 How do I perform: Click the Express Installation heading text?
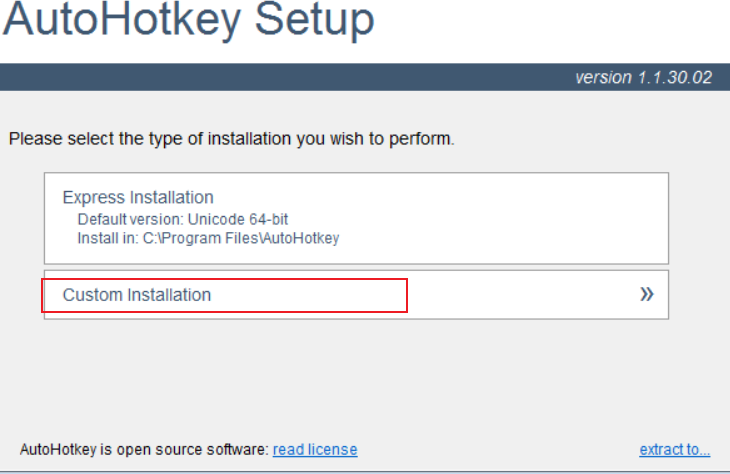pyautogui.click(x=138, y=197)
